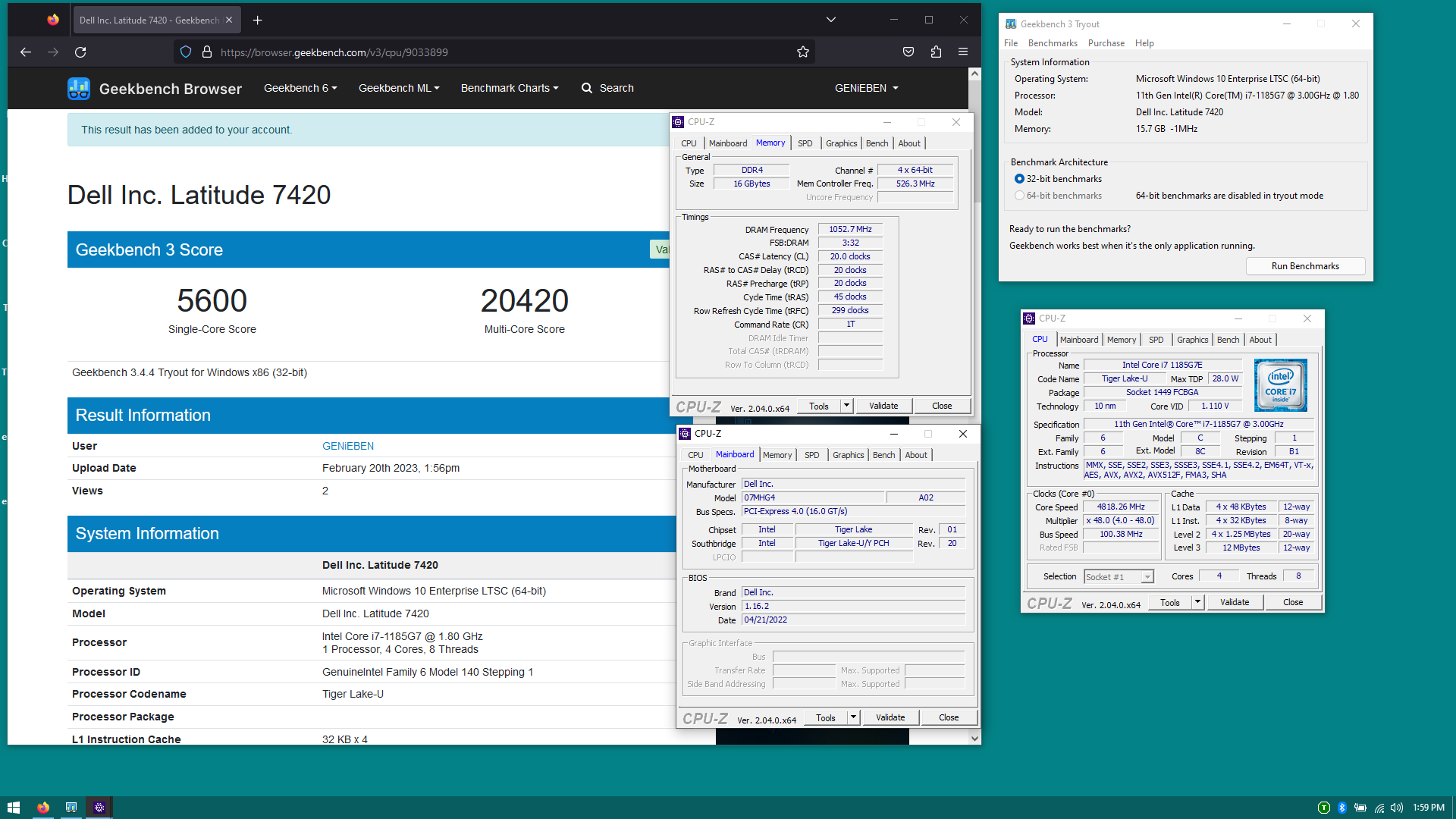
Task: Click the taskbar clock showing 1:59 PM
Action: 1429,808
